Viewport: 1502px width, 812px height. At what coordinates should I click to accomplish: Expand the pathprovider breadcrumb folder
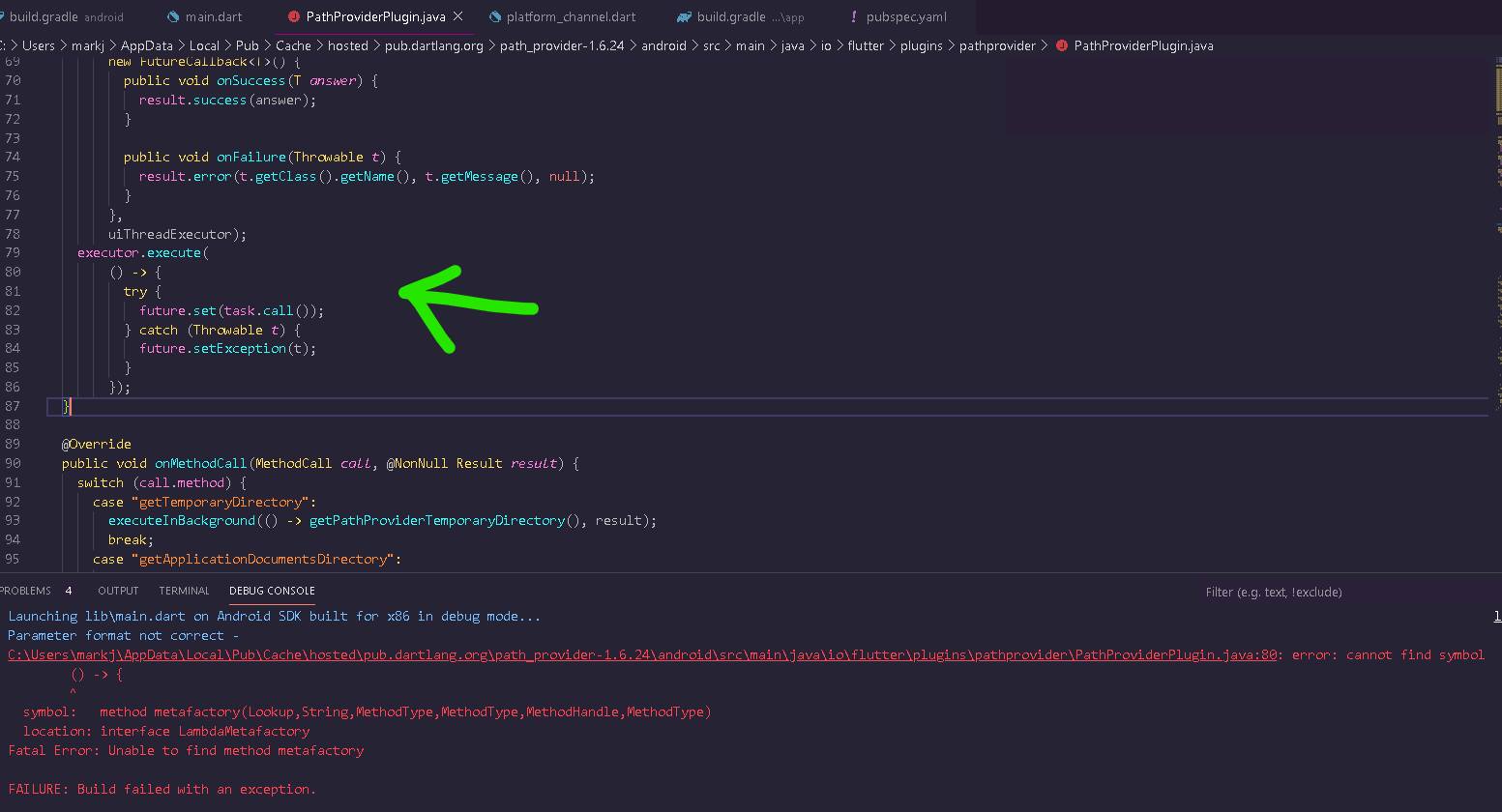pyautogui.click(x=997, y=46)
